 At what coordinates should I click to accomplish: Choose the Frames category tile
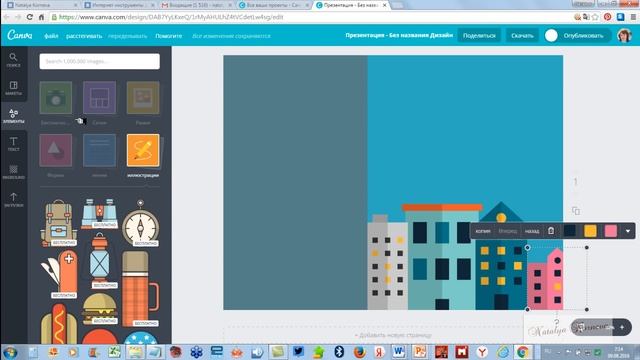point(143,98)
